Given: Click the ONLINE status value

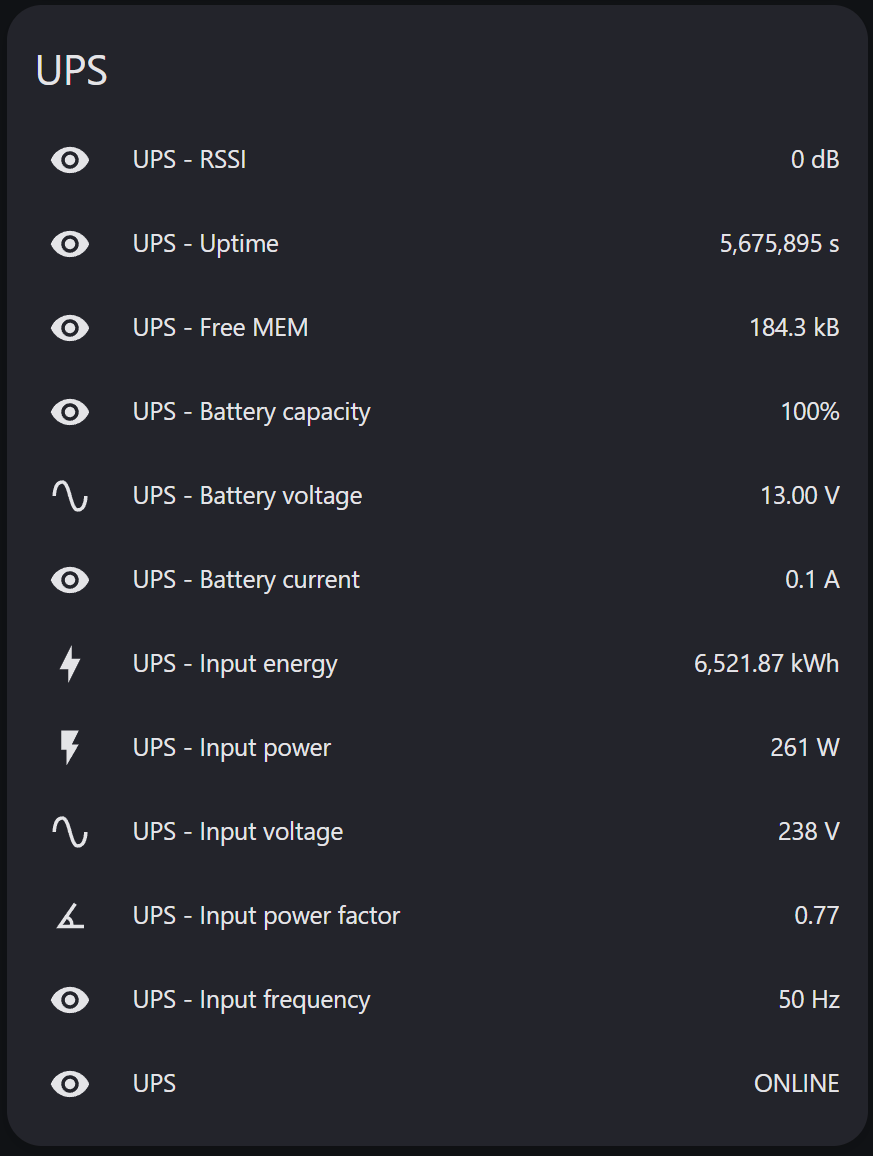Looking at the screenshot, I should click(796, 1084).
